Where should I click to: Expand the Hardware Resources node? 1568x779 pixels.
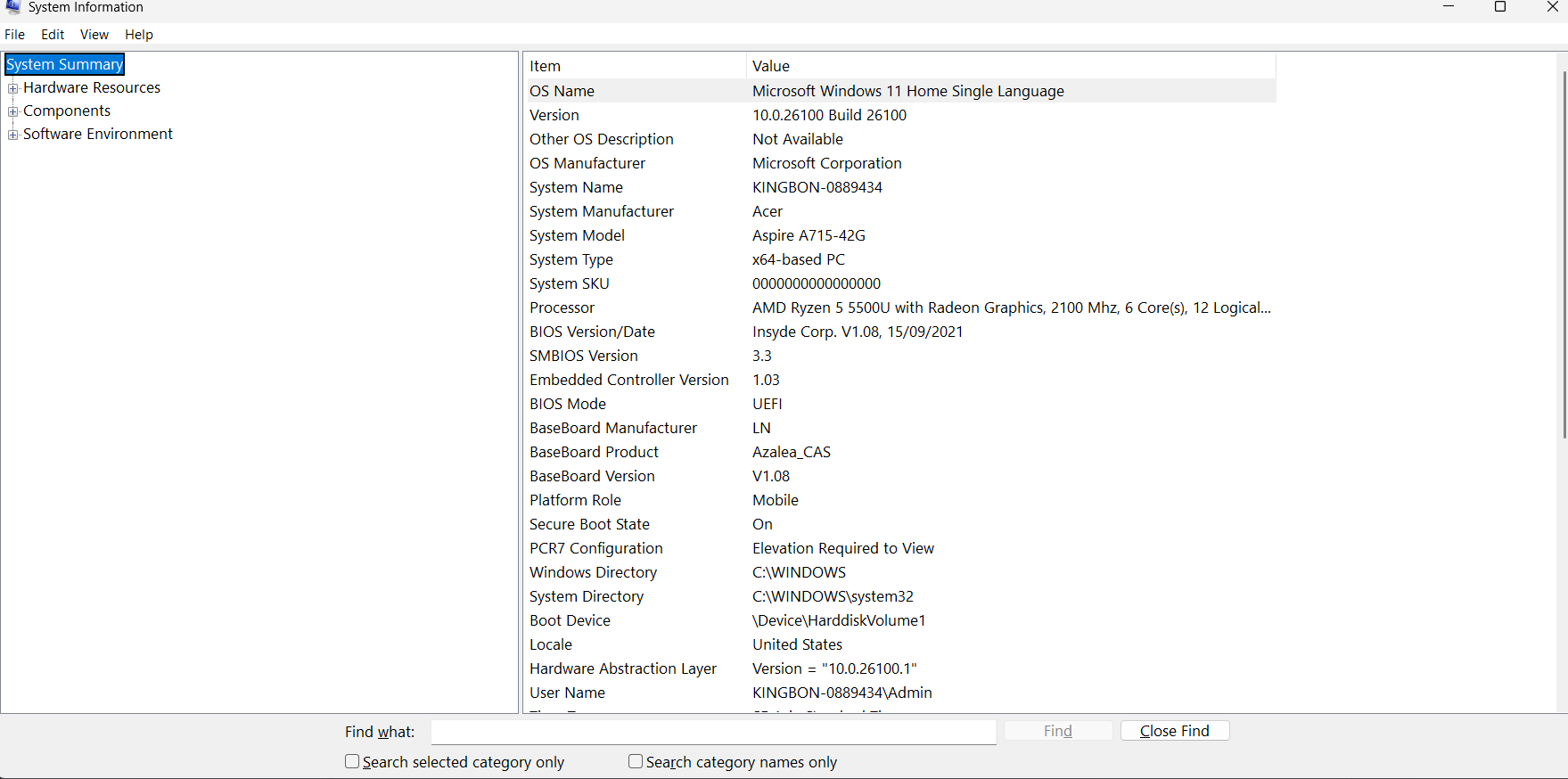click(13, 88)
